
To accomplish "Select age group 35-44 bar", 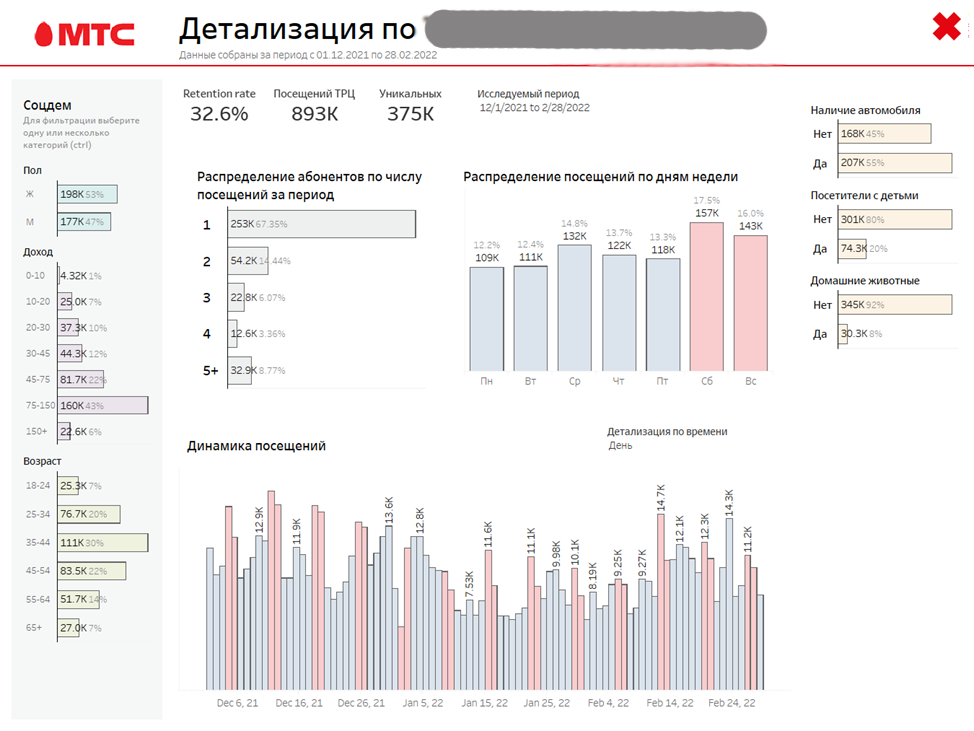I will [103, 543].
